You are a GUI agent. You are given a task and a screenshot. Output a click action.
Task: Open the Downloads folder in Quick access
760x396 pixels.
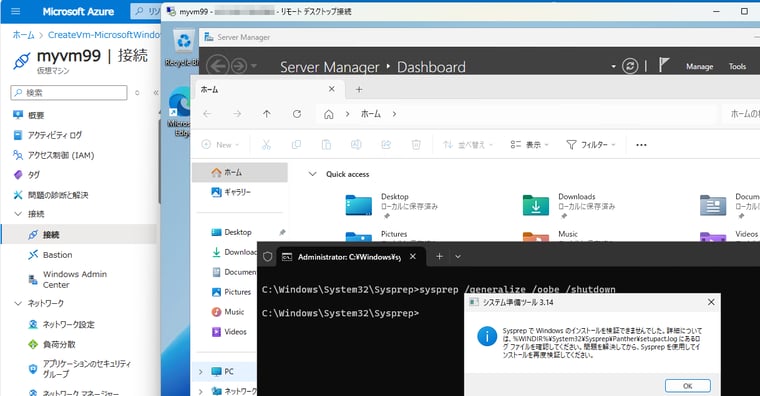569,205
